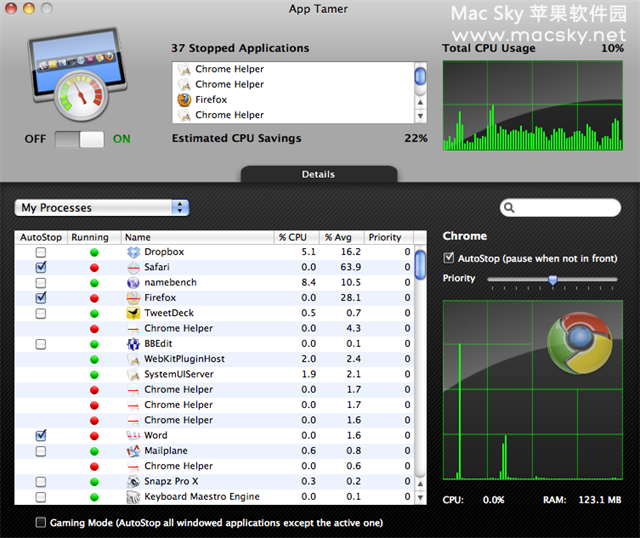Sort by Name column header

pos(198,238)
